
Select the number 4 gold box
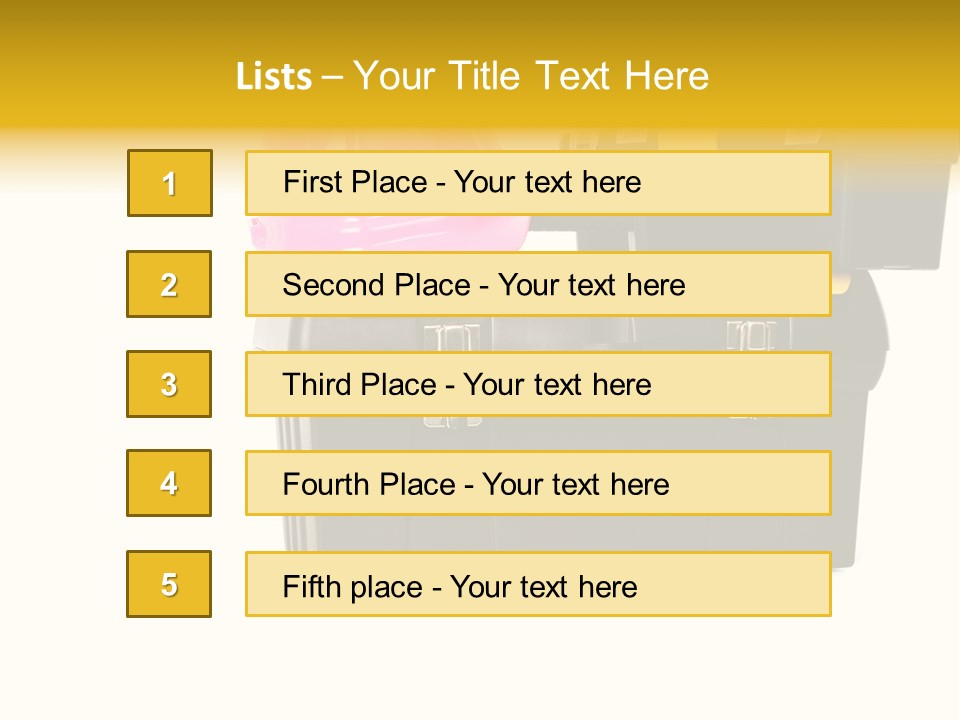169,483
